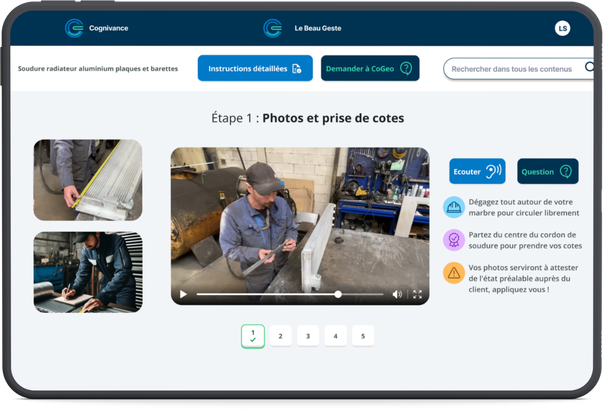Click warning 'Vos photos serviront à attester'
Viewport: 603px width, 412px height.
click(523, 278)
